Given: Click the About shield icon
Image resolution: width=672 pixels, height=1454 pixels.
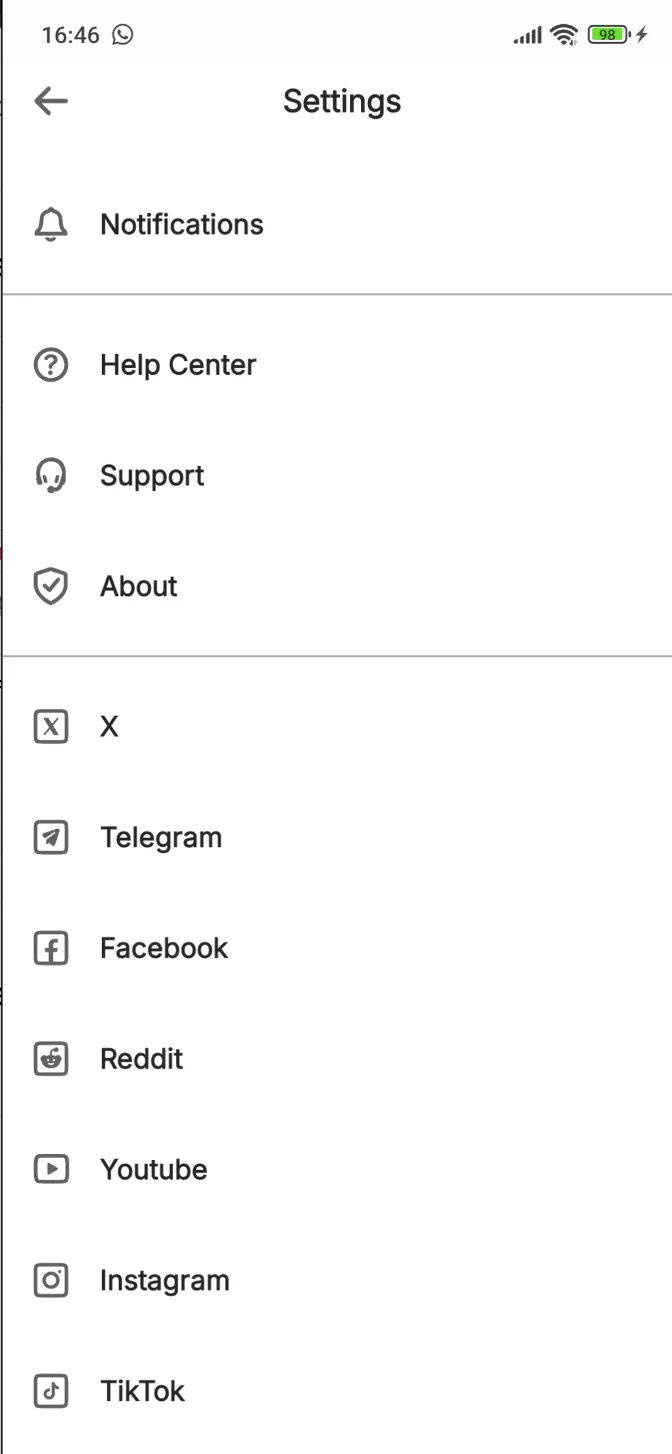Looking at the screenshot, I should (51, 586).
